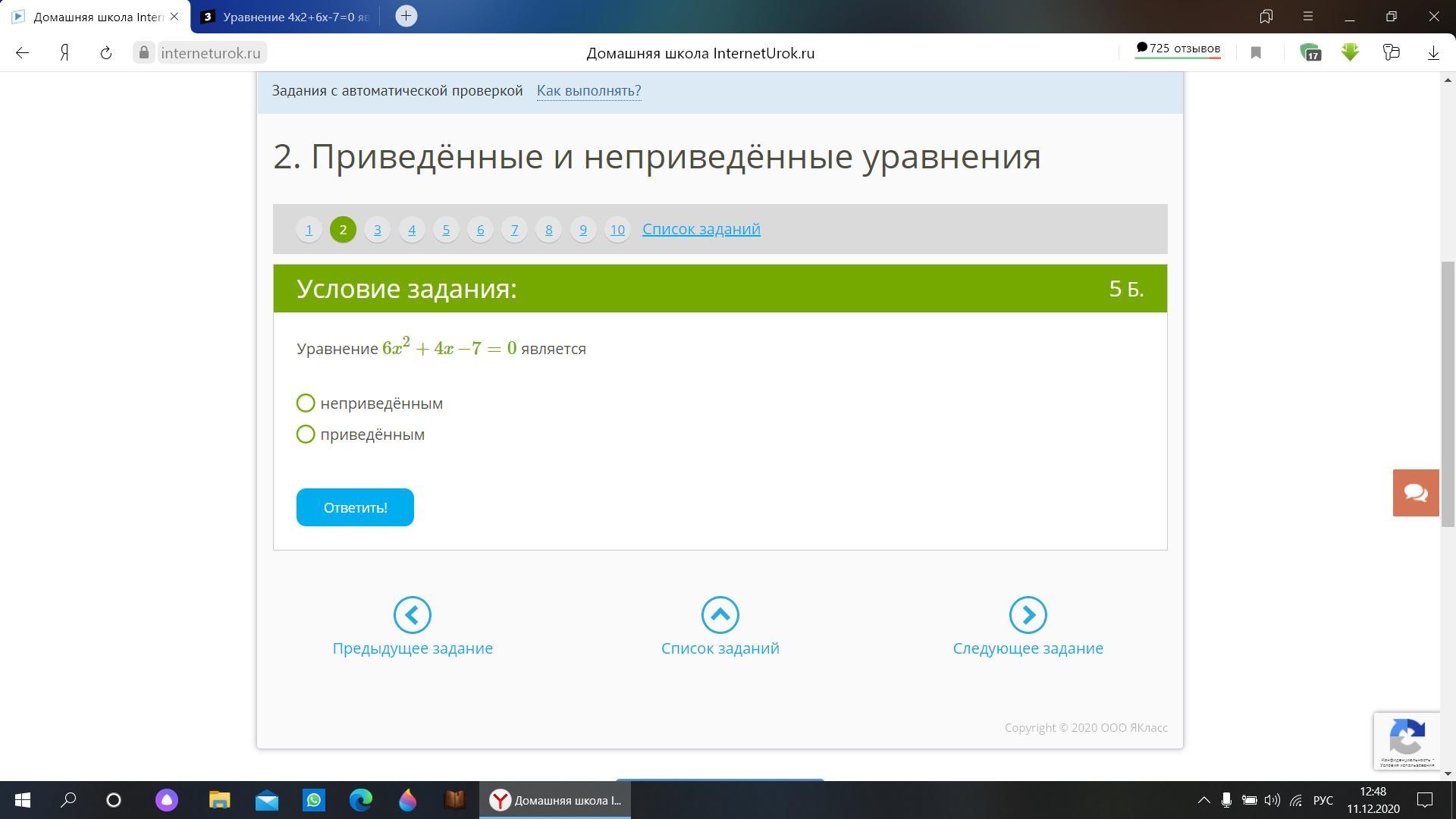Expand the system tray hidden icons chevron
Viewport: 1456px width, 819px height.
1203,800
